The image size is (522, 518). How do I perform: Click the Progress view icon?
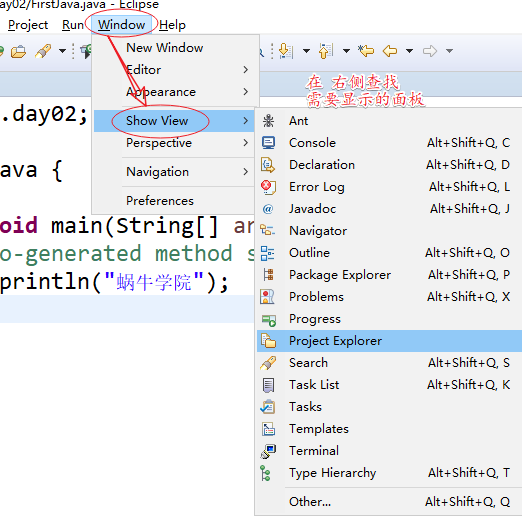[x=269, y=320]
